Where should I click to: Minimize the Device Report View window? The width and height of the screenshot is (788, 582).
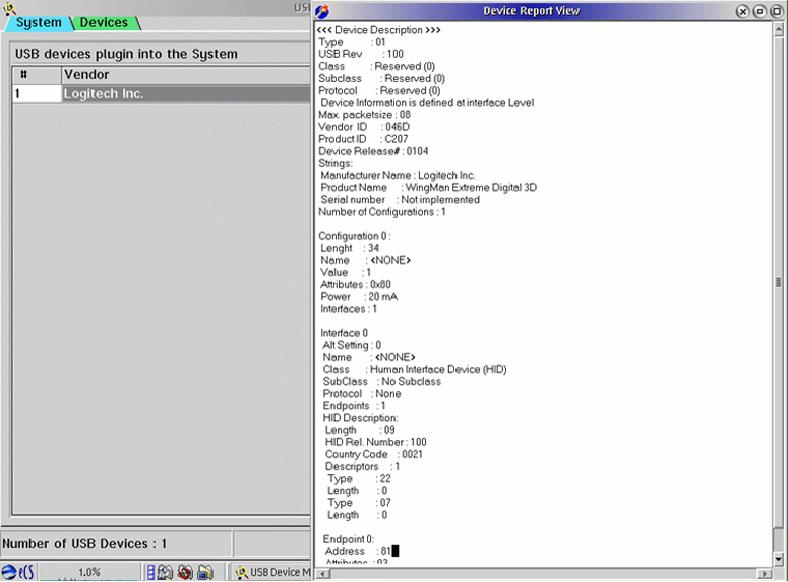coord(759,11)
